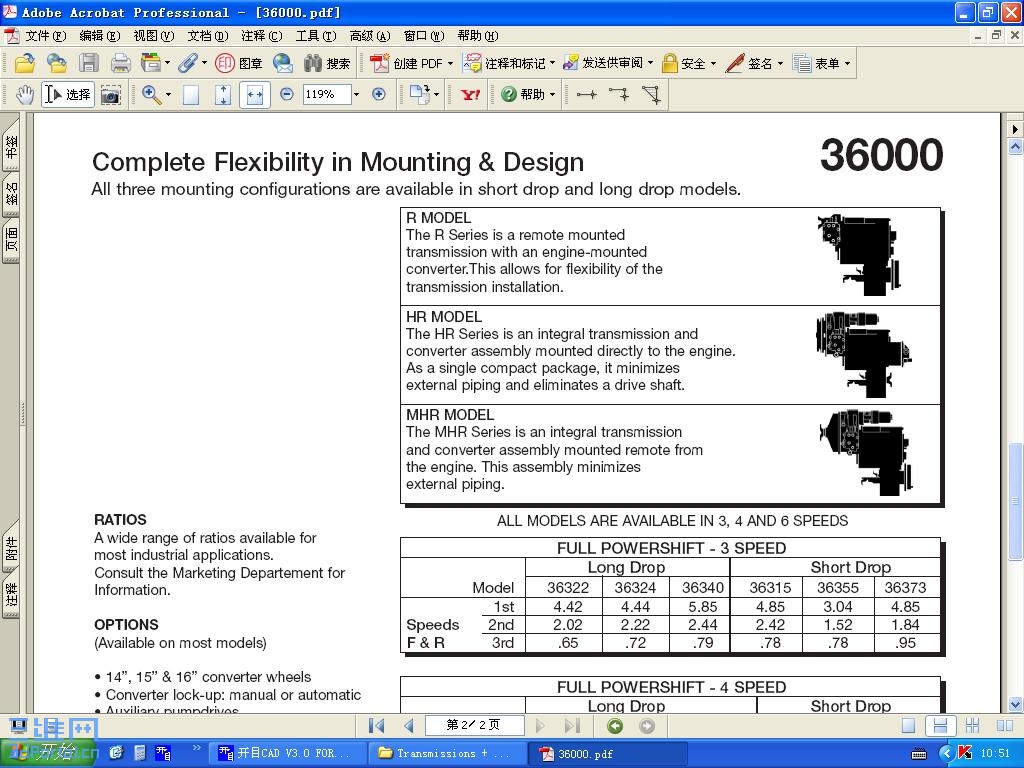
Task: Click the Print icon
Action: tap(121, 63)
